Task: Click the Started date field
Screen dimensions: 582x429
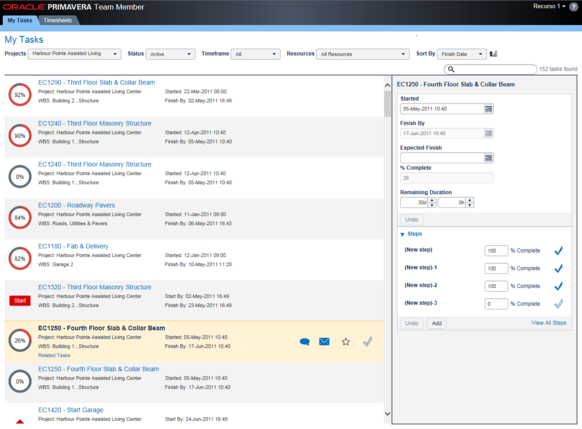Action: pos(442,109)
